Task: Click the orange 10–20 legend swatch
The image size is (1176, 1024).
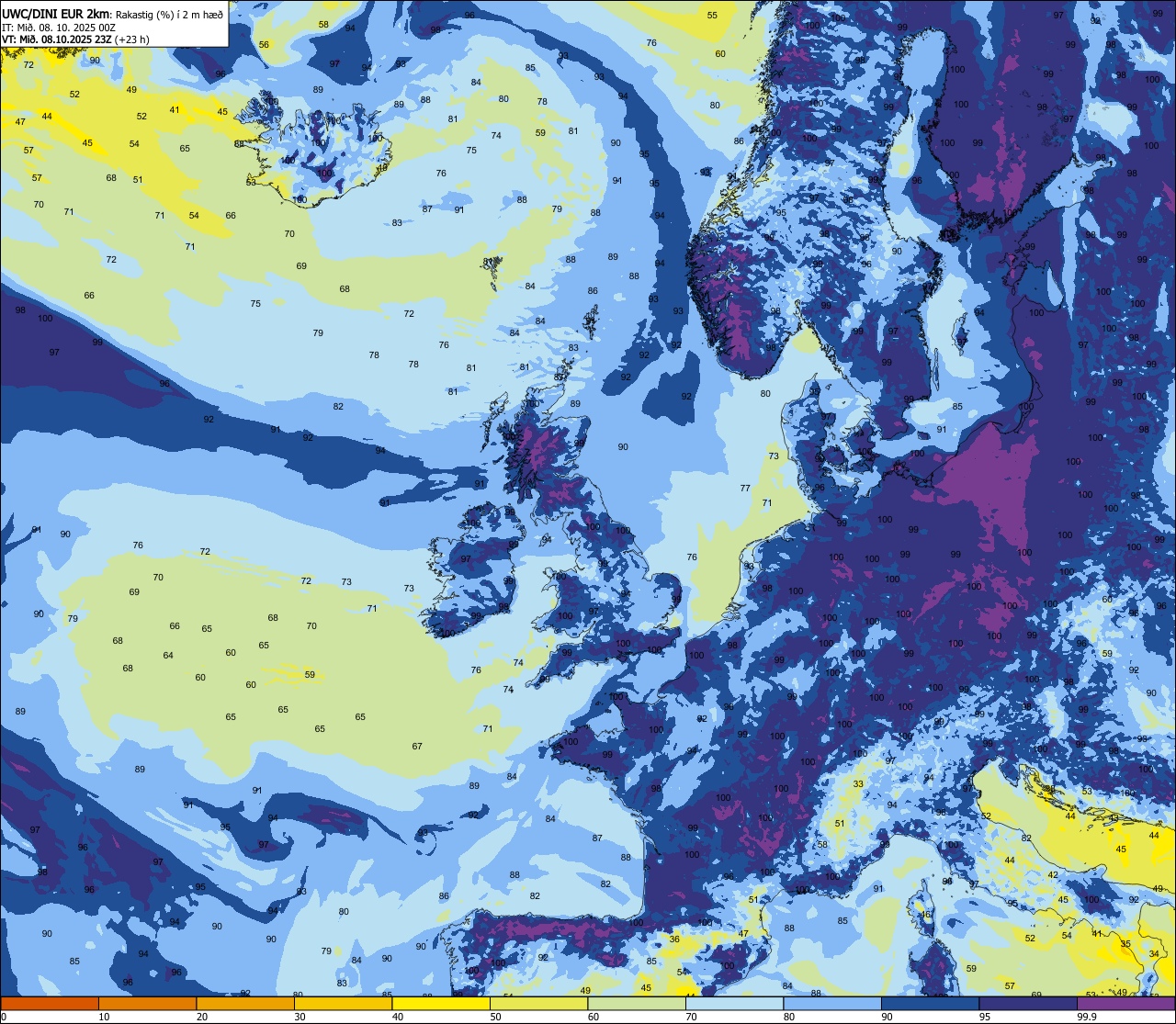Action: (x=147, y=1003)
